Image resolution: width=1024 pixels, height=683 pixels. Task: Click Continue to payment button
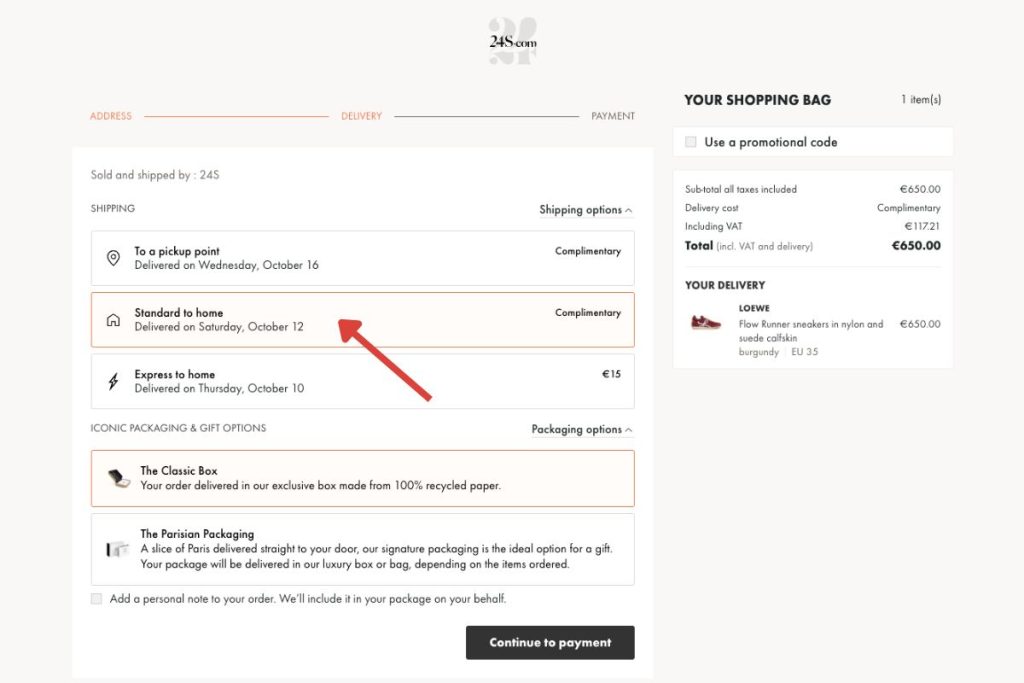(550, 643)
